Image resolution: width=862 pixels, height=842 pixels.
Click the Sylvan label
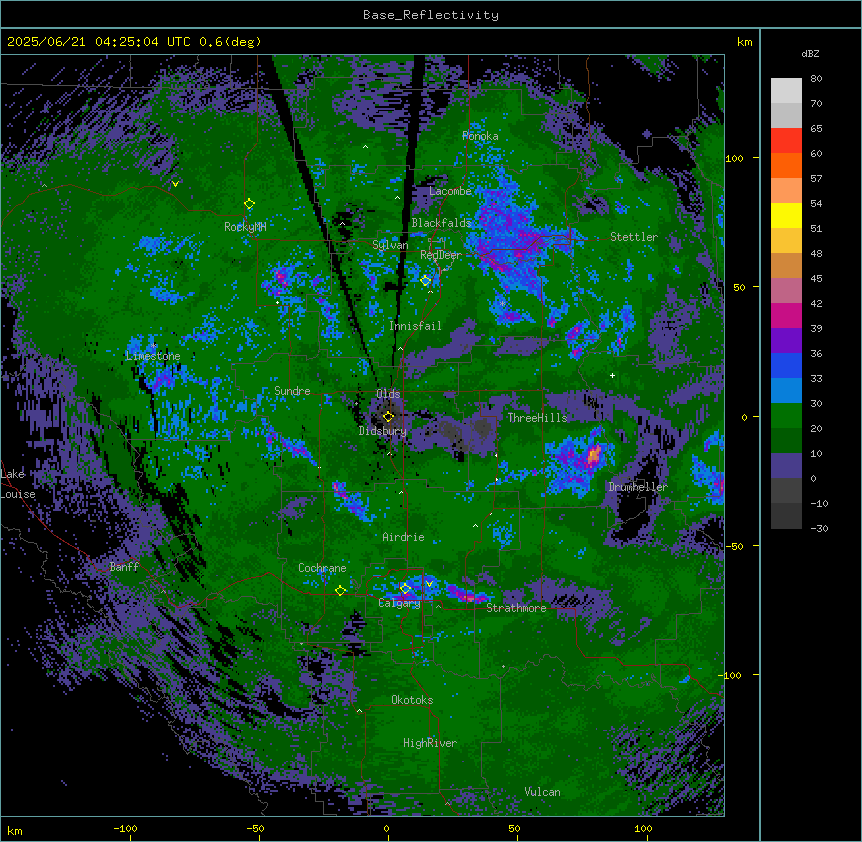(390, 245)
